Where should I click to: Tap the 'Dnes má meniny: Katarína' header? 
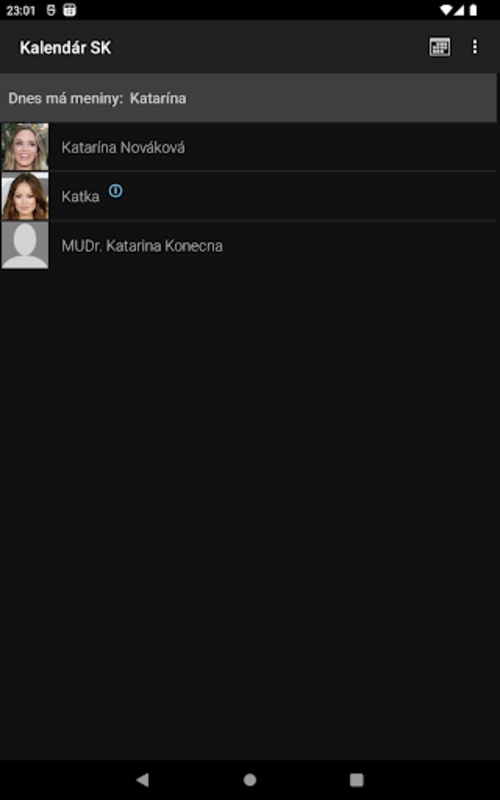(248, 98)
